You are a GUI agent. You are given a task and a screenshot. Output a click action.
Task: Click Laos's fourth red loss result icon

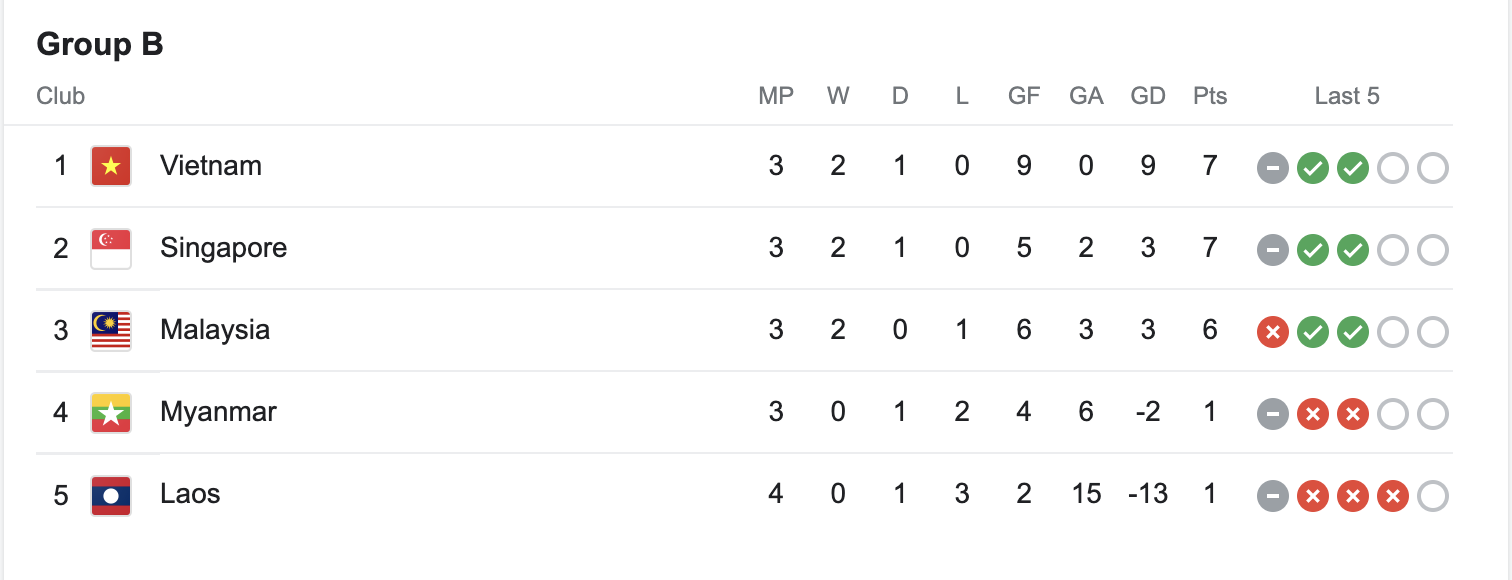(1393, 496)
